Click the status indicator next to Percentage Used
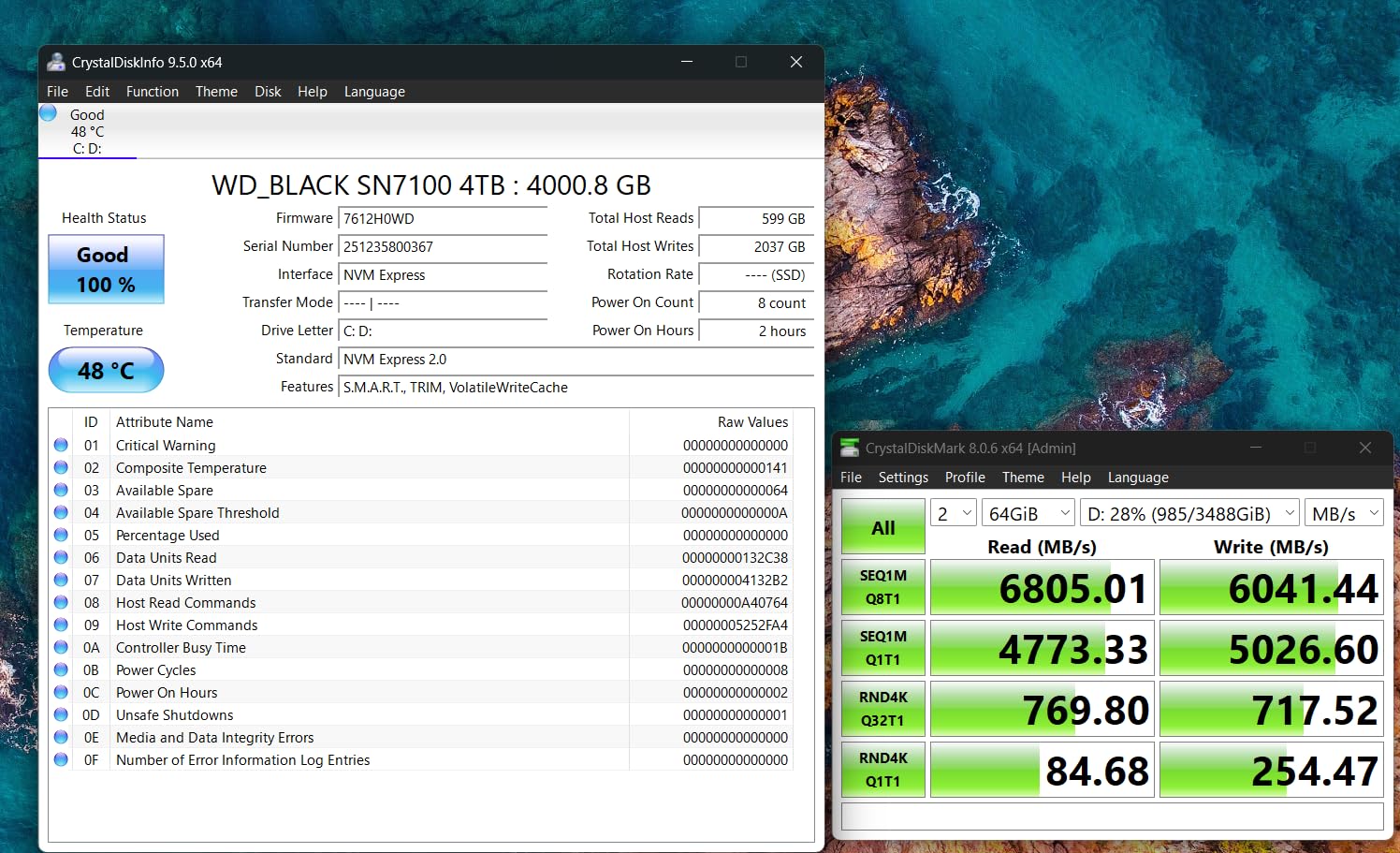 [x=60, y=535]
